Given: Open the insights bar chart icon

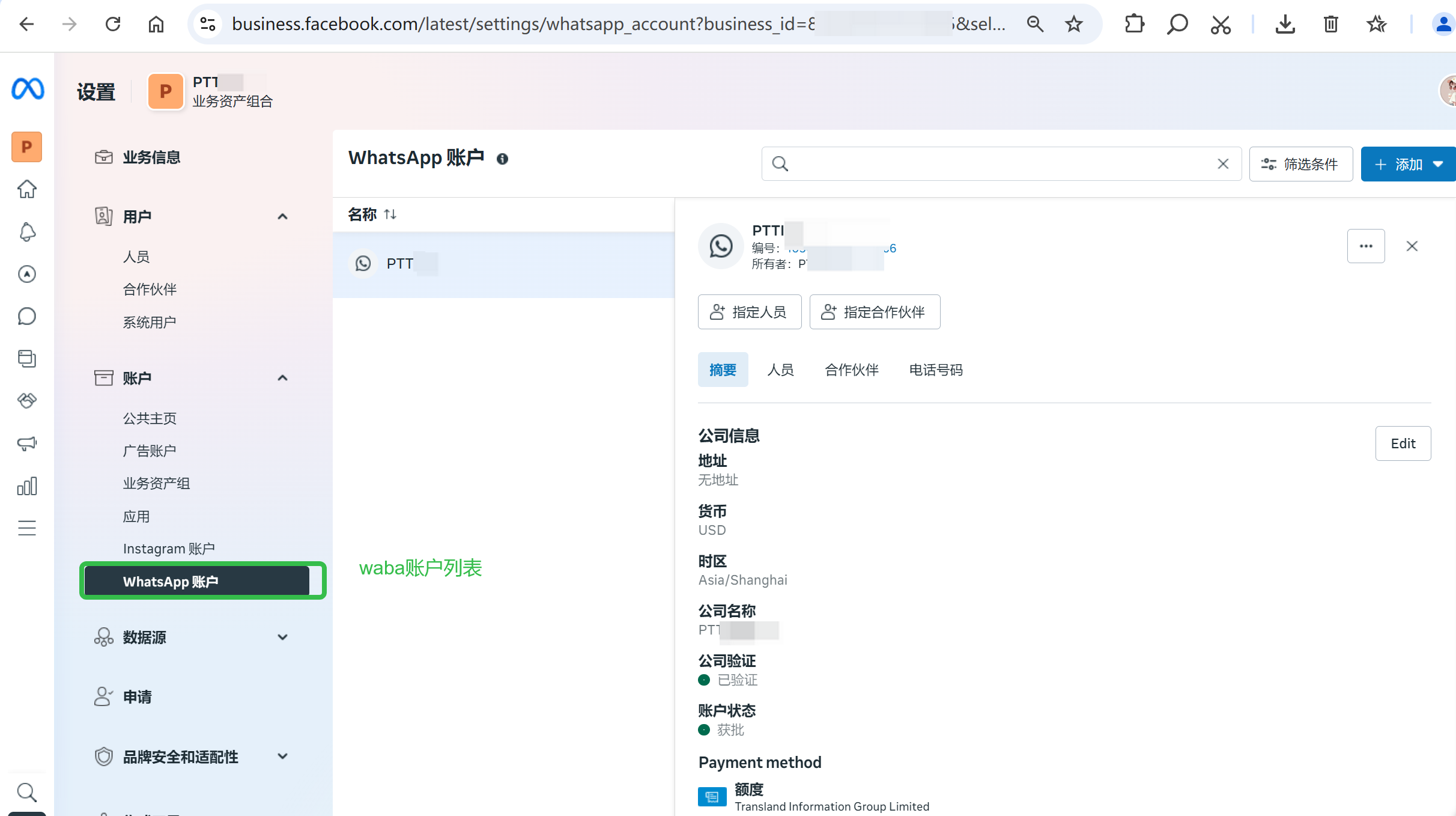Looking at the screenshot, I should (x=27, y=486).
